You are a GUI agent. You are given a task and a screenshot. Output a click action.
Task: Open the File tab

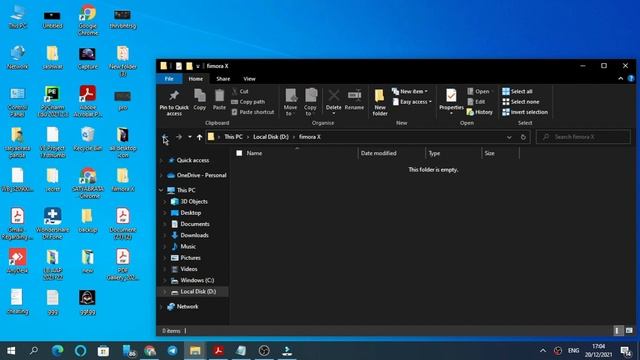pos(169,79)
